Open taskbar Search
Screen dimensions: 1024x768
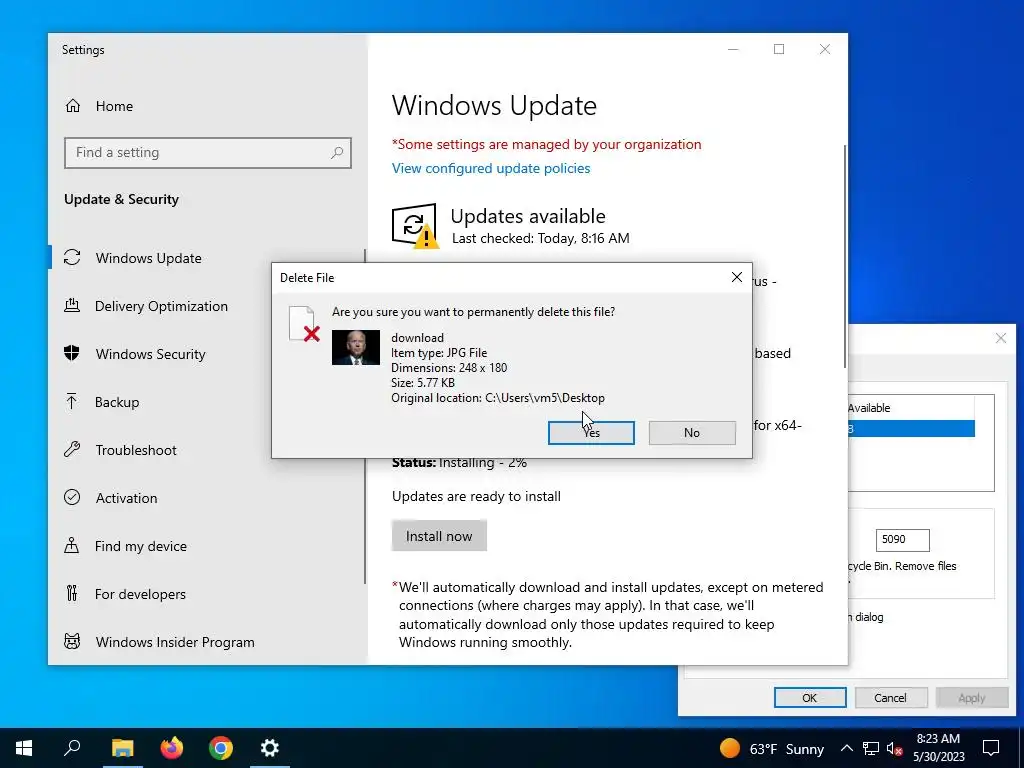click(x=72, y=748)
